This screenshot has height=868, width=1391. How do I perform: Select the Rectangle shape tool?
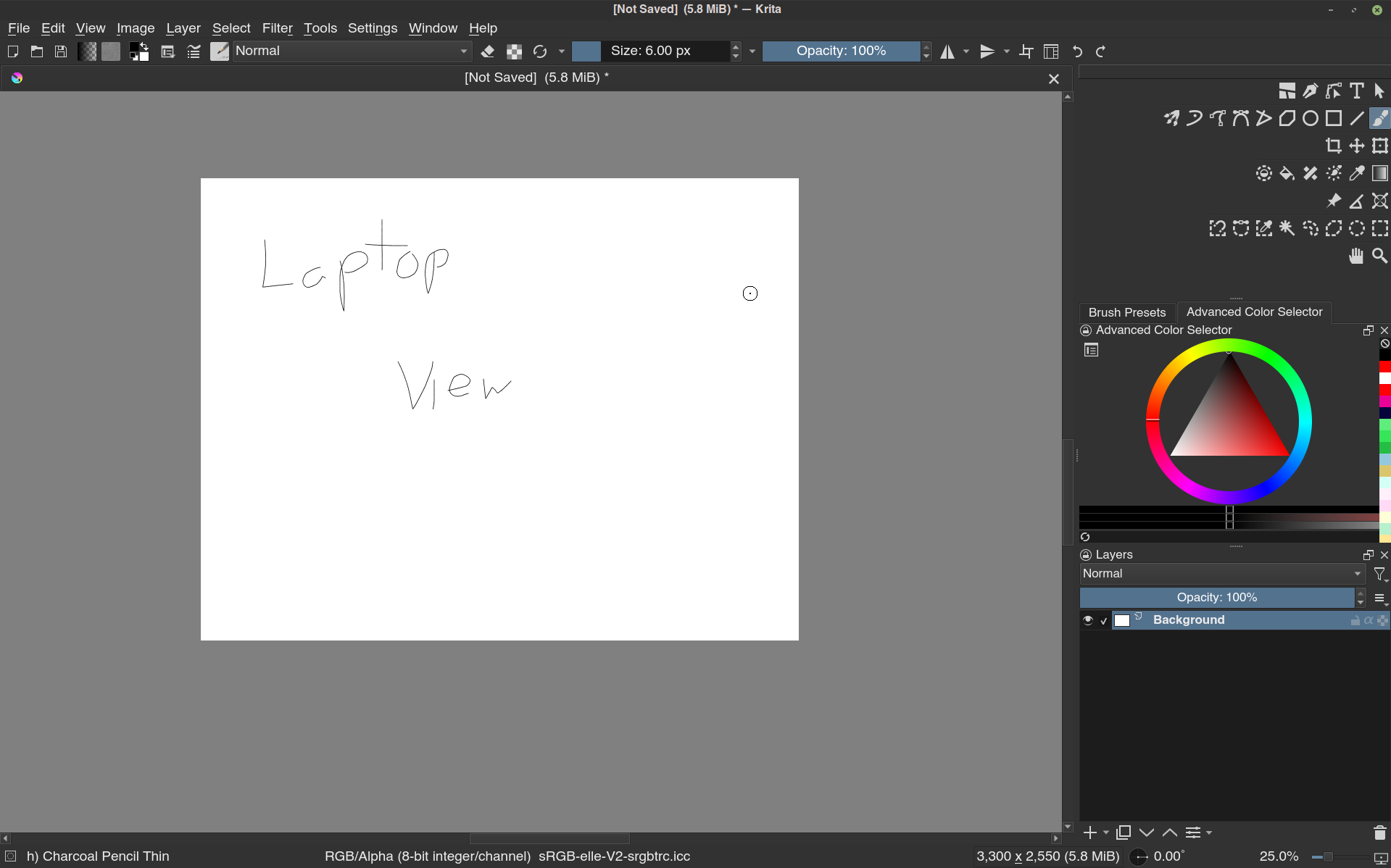pos(1333,119)
